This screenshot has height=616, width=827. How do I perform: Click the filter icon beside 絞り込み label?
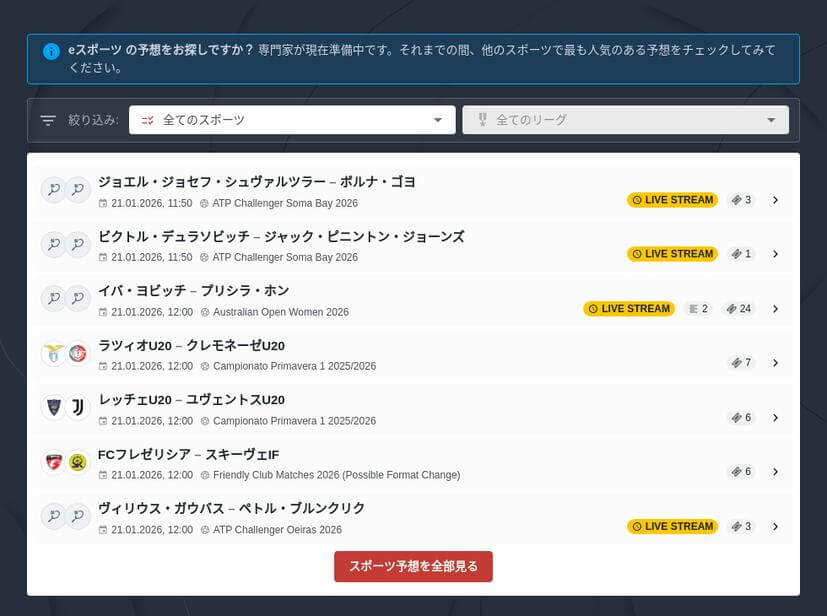[x=47, y=119]
